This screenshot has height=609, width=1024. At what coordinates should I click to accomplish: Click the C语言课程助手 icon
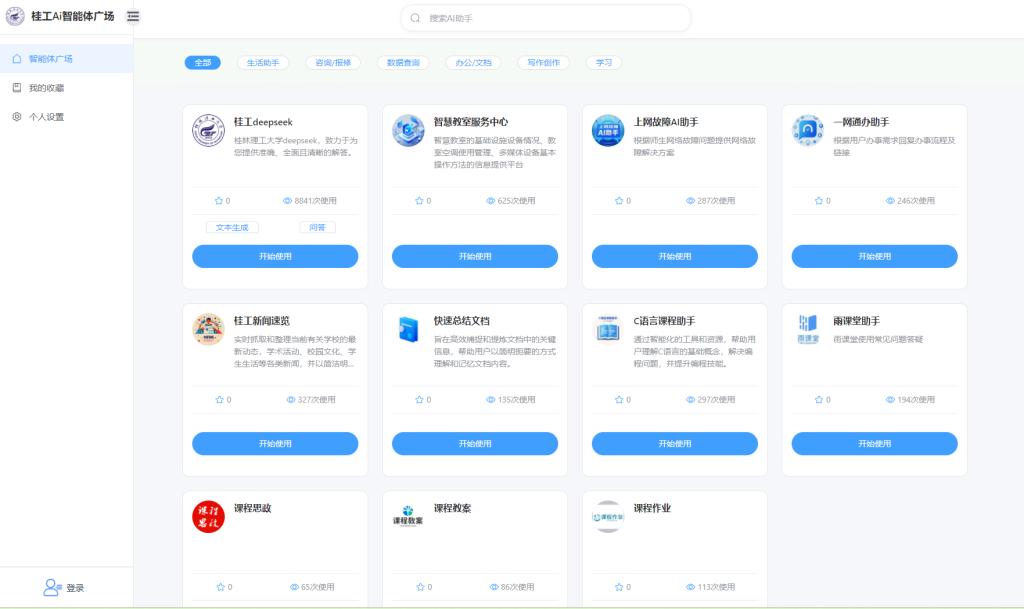[x=608, y=329]
